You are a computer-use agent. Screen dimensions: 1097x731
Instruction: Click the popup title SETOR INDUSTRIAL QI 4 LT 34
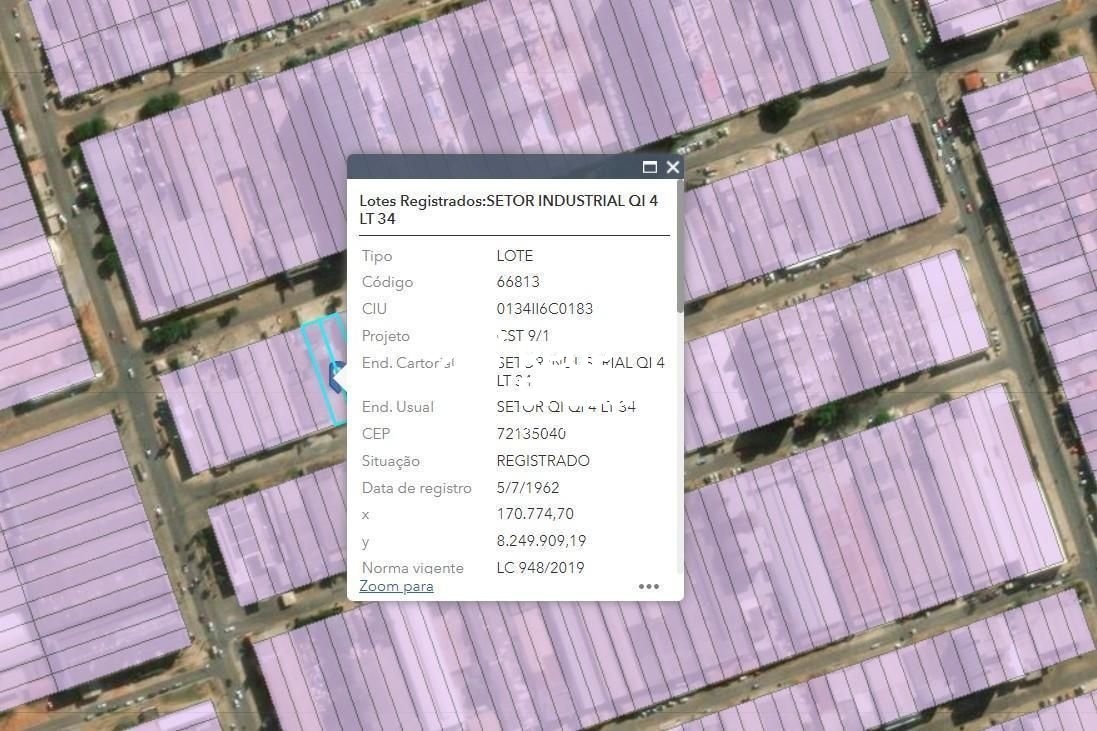point(508,209)
